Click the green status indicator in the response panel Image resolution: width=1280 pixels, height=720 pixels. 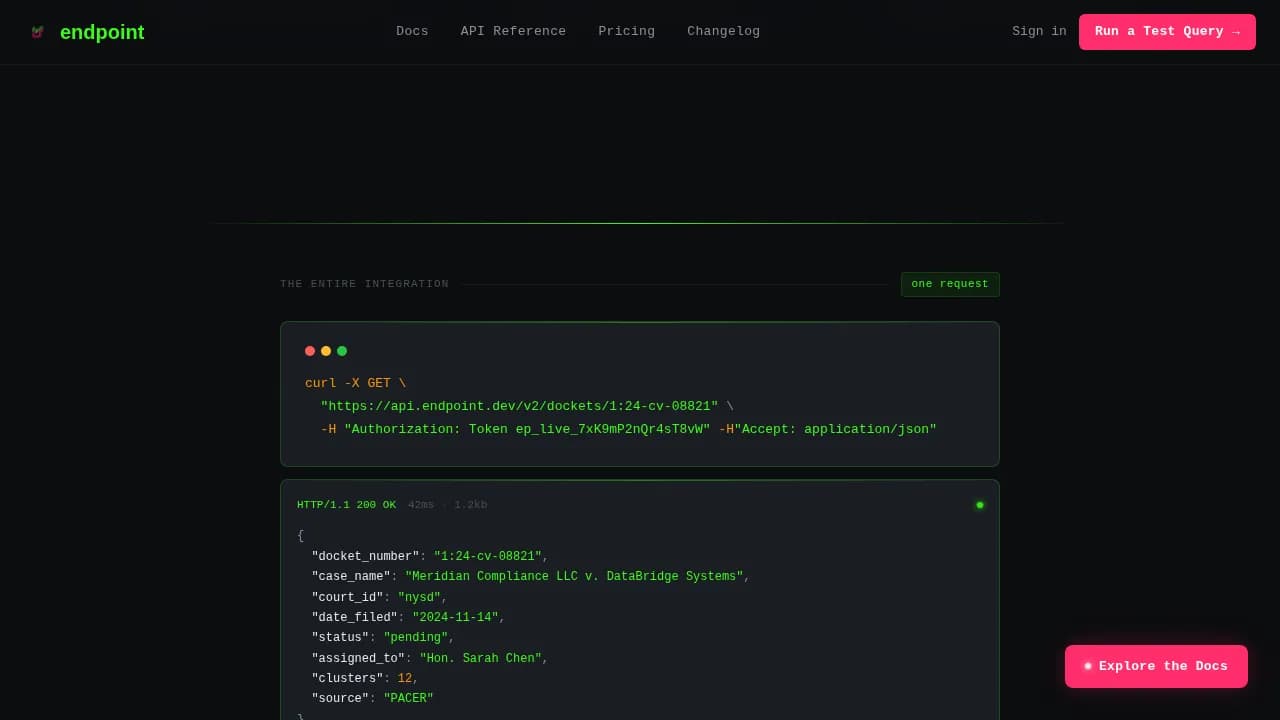pos(980,505)
